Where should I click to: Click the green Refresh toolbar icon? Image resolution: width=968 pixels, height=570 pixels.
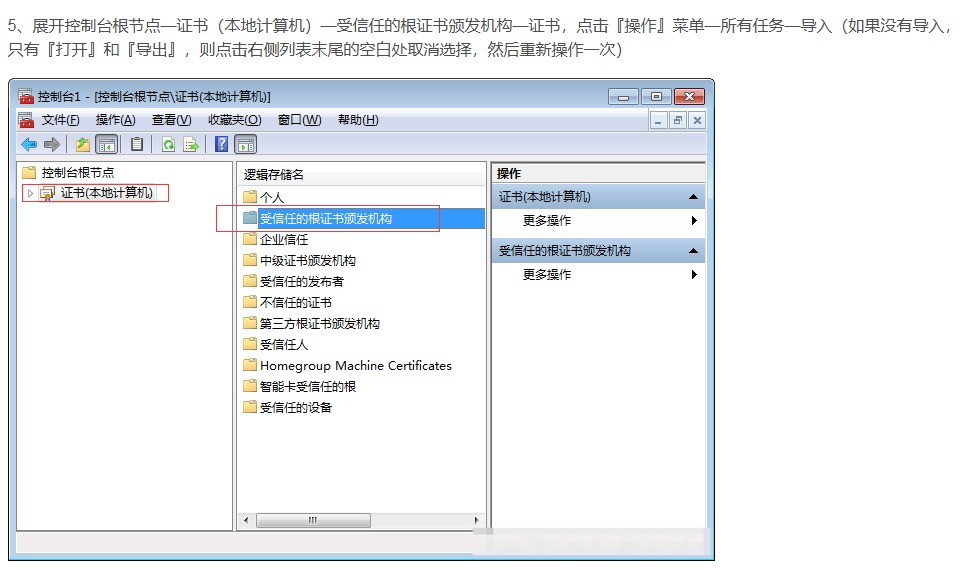pos(168,144)
